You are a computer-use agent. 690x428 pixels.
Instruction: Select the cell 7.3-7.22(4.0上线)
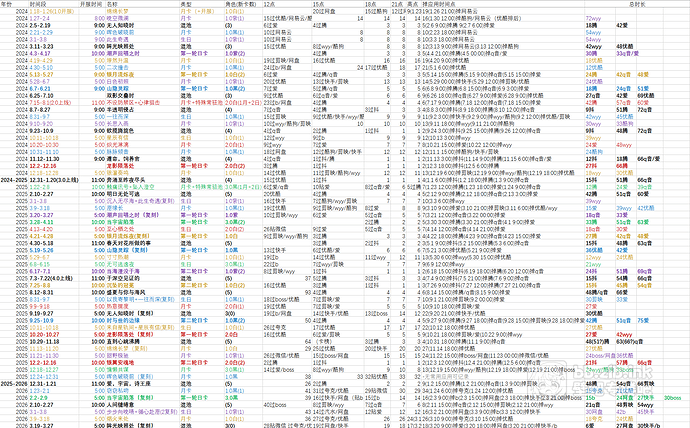pos(50,278)
